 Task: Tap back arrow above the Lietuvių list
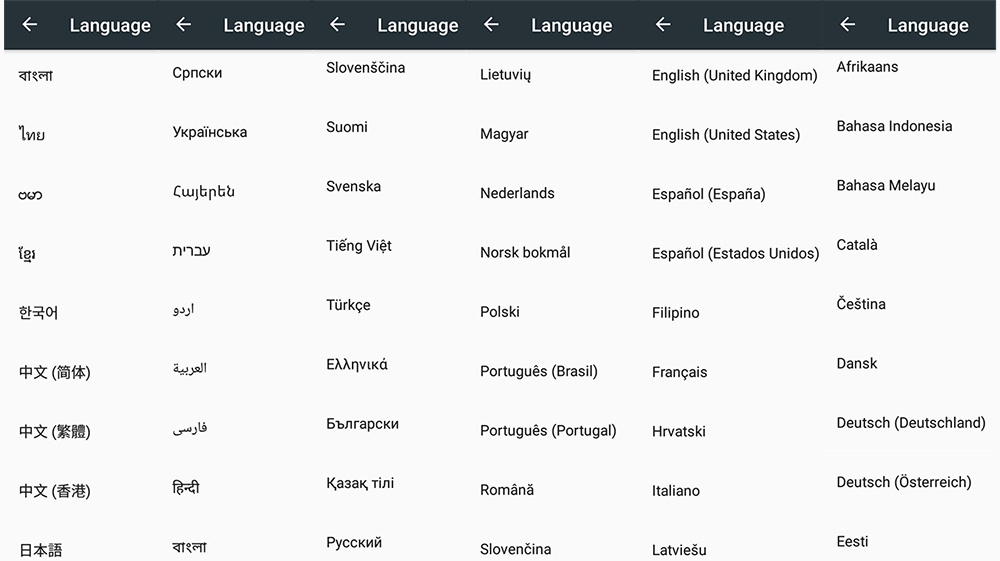pyautogui.click(x=491, y=25)
